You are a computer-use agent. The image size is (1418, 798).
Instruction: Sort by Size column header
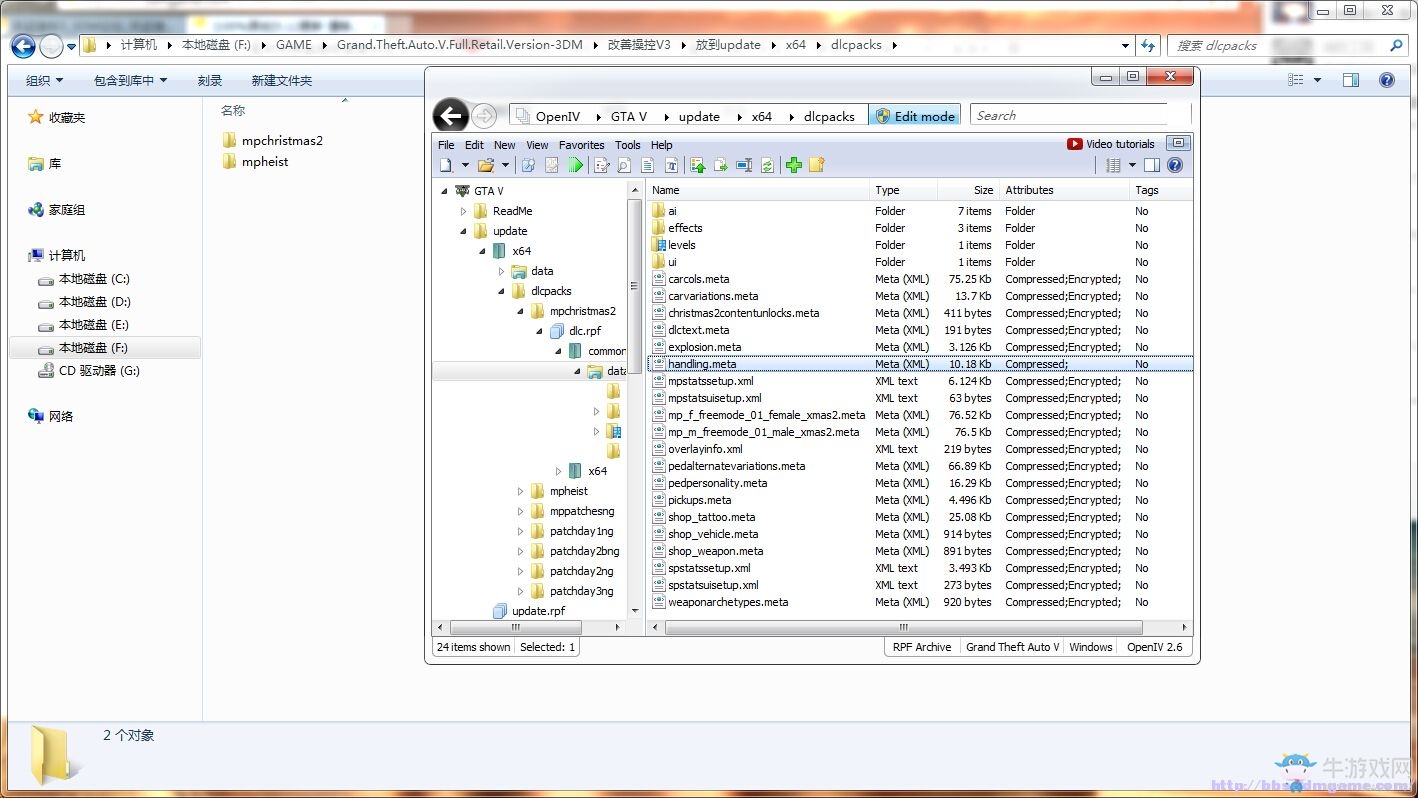(x=967, y=190)
